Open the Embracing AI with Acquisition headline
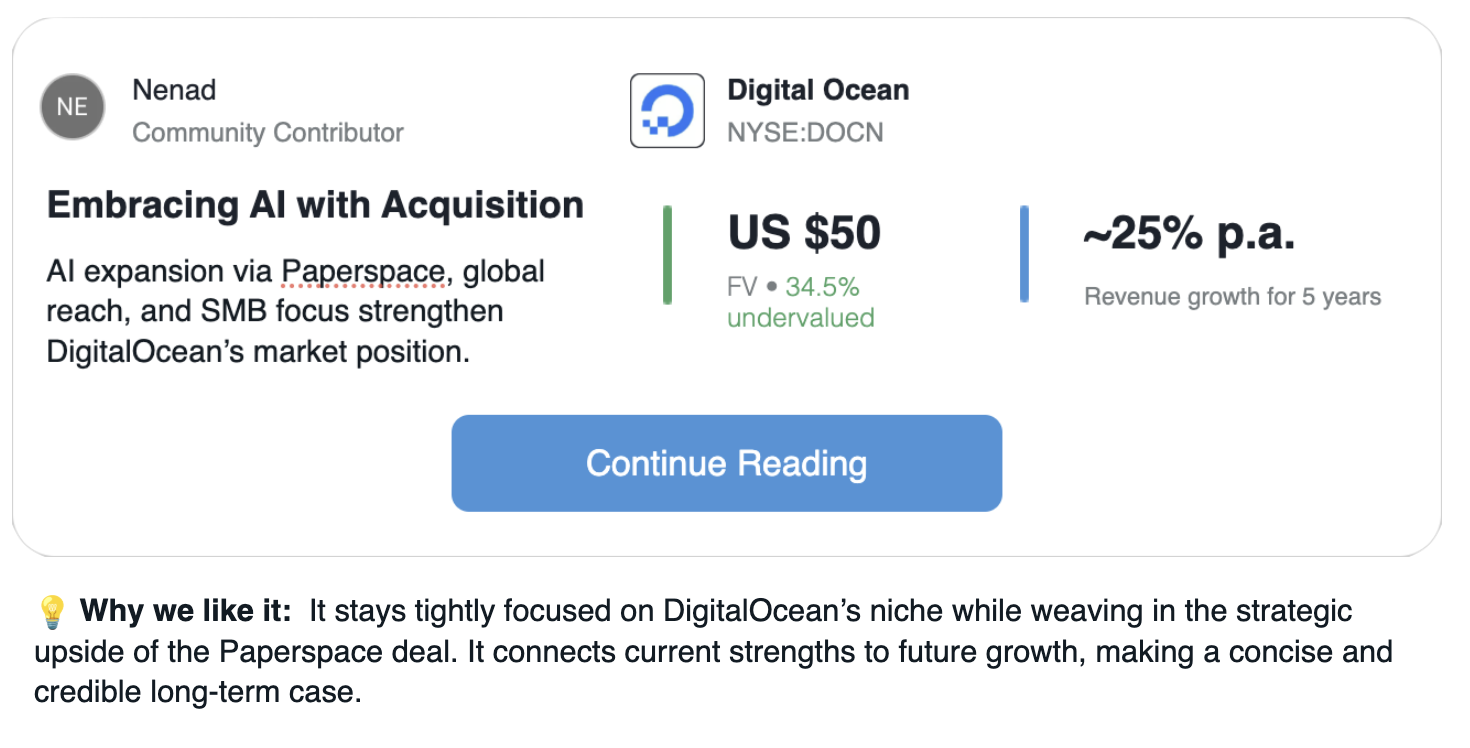 point(316,205)
